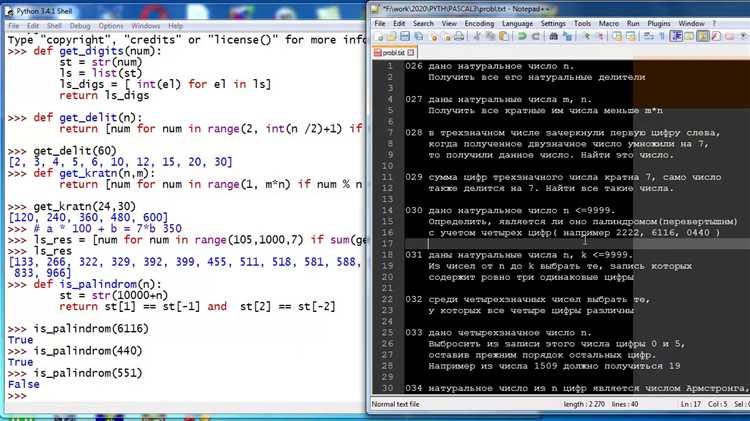The height and width of the screenshot is (421, 750).
Task: Click the Zoom In toolbar icon
Action: coord(588,37)
